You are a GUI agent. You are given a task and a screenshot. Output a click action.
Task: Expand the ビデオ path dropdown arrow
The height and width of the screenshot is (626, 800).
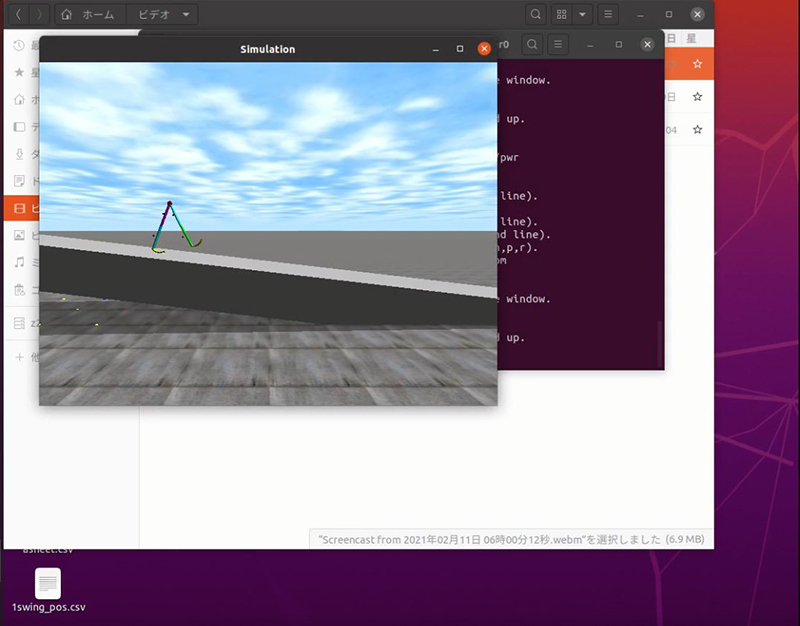tap(186, 15)
